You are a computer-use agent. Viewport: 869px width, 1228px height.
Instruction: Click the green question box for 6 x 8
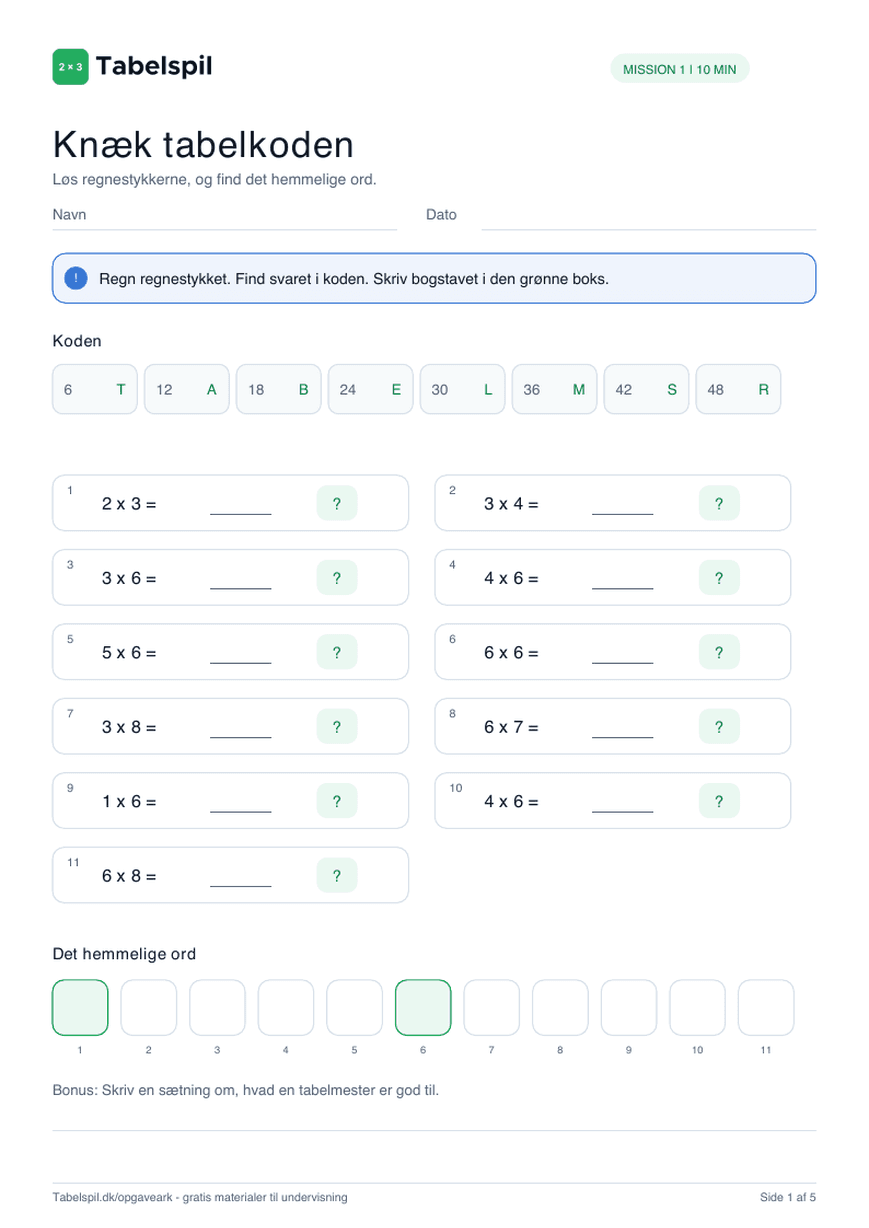tap(337, 876)
